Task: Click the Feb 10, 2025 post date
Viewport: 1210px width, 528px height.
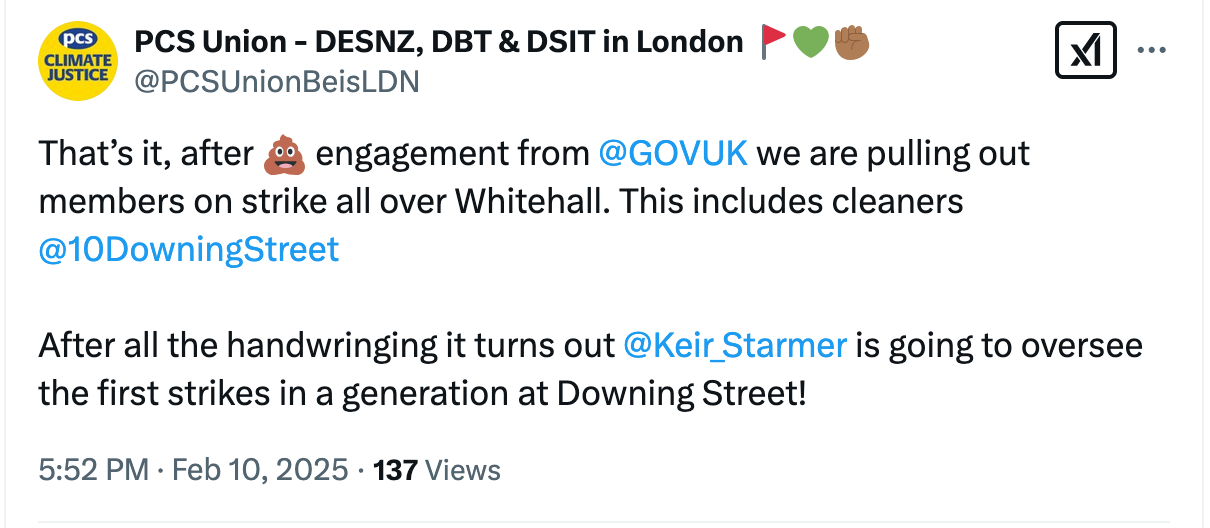Action: click(x=258, y=469)
